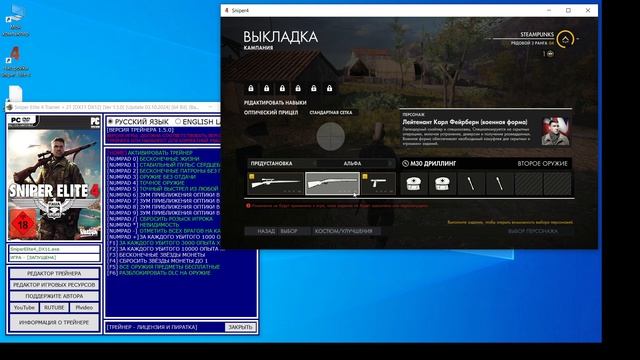Click [ВЕРСИЯ ТРЕЙНЕРА 1.5.0] text
Viewport: 640px width, 360px height.
coord(140,130)
